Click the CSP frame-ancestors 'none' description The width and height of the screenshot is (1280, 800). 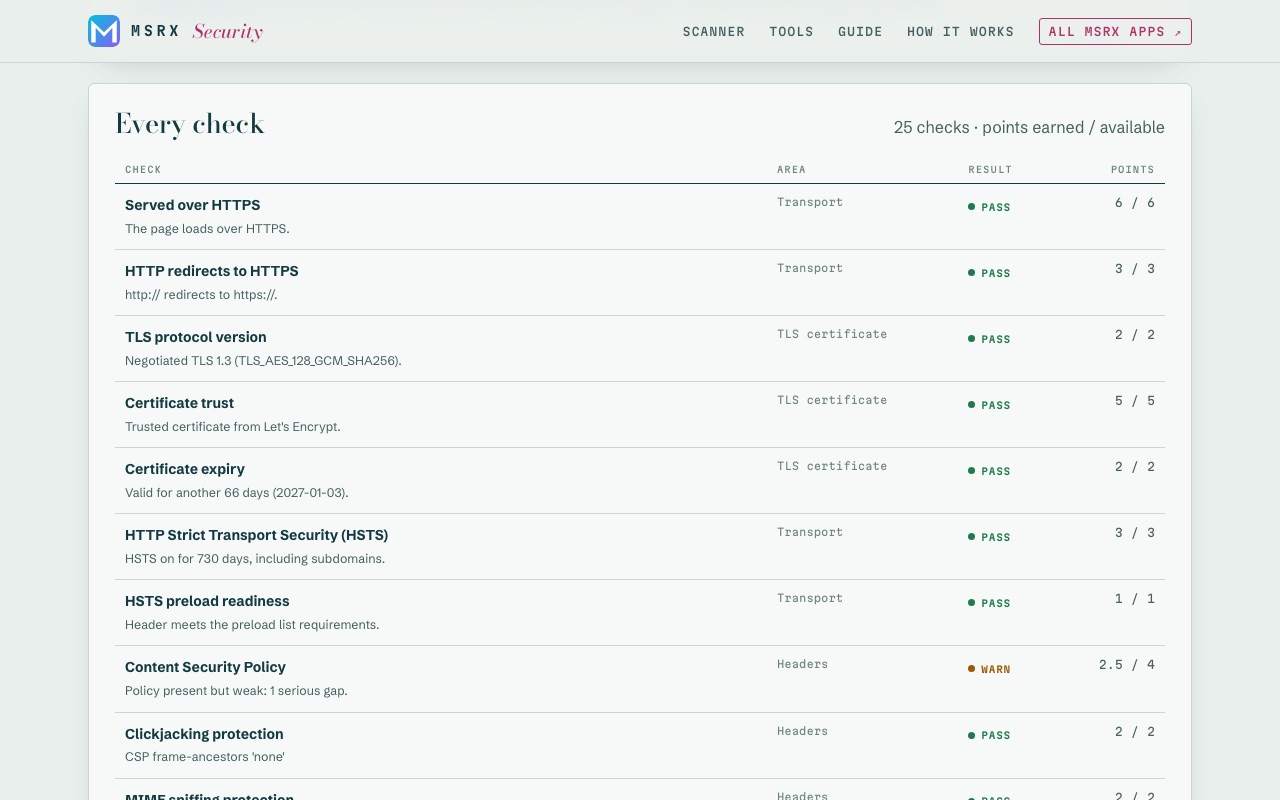(x=205, y=757)
